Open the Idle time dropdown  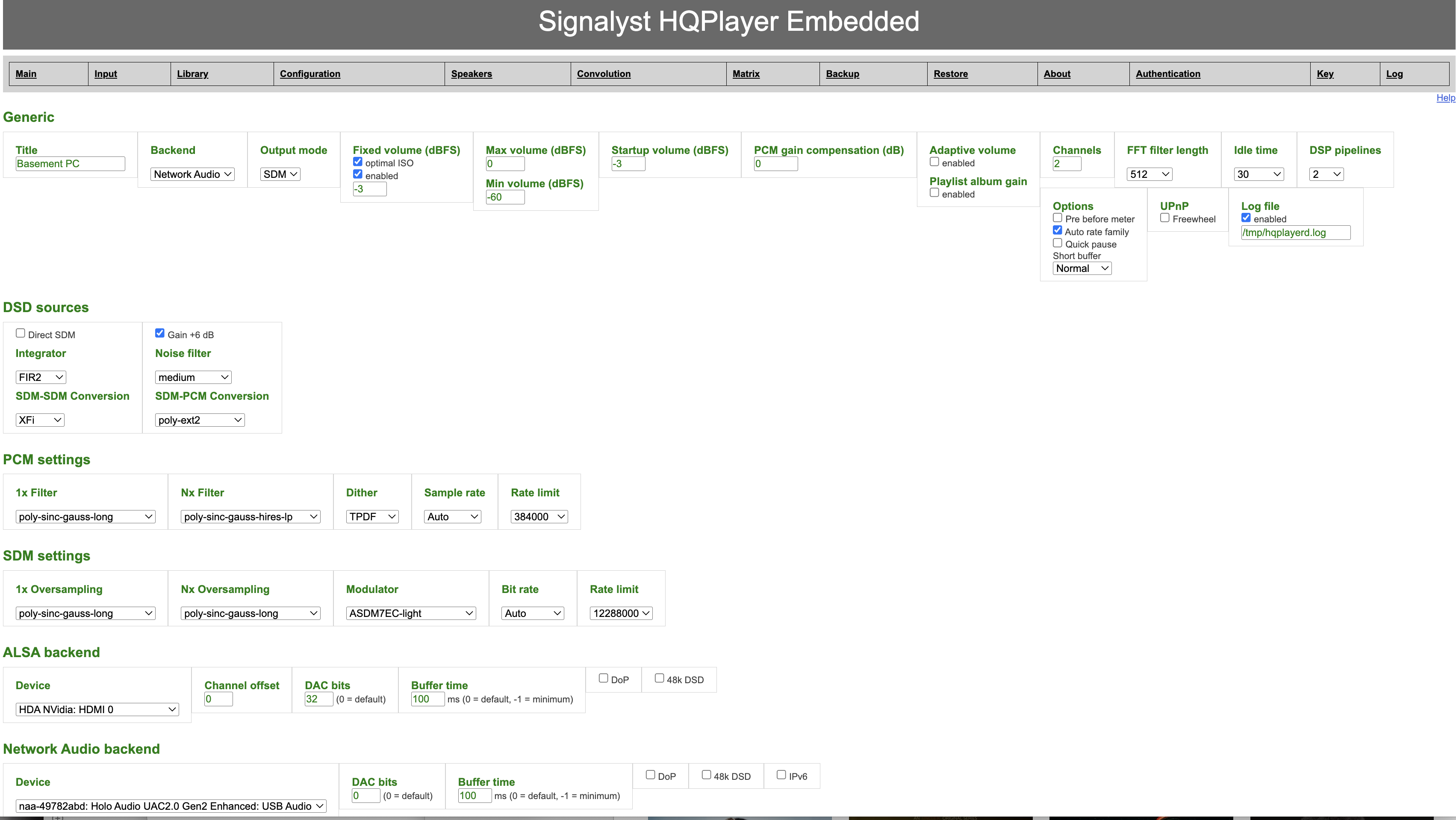coord(1259,174)
